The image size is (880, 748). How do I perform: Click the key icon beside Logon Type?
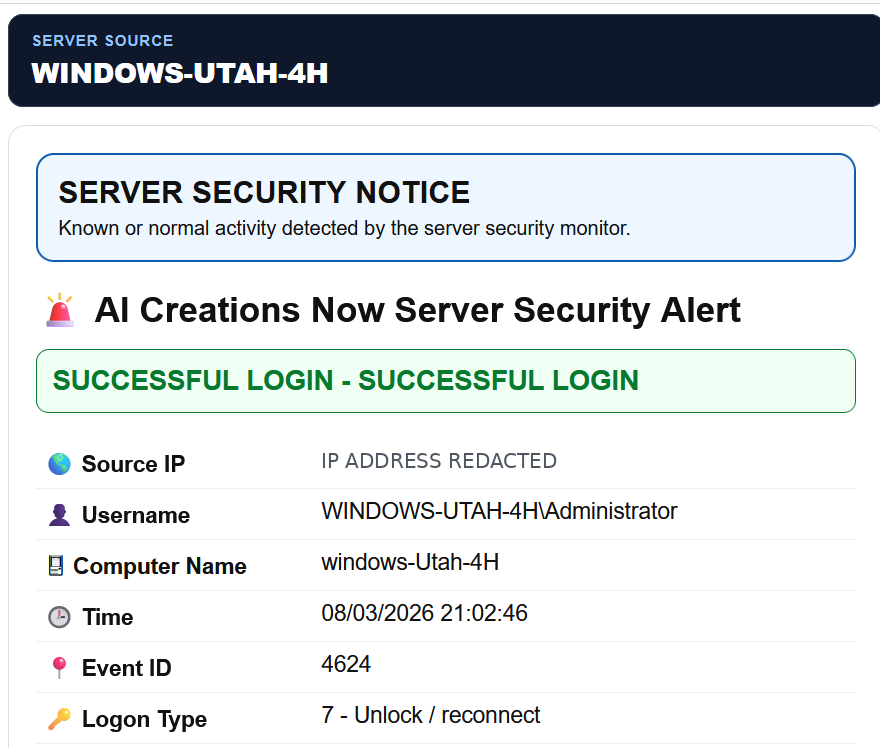(59, 719)
